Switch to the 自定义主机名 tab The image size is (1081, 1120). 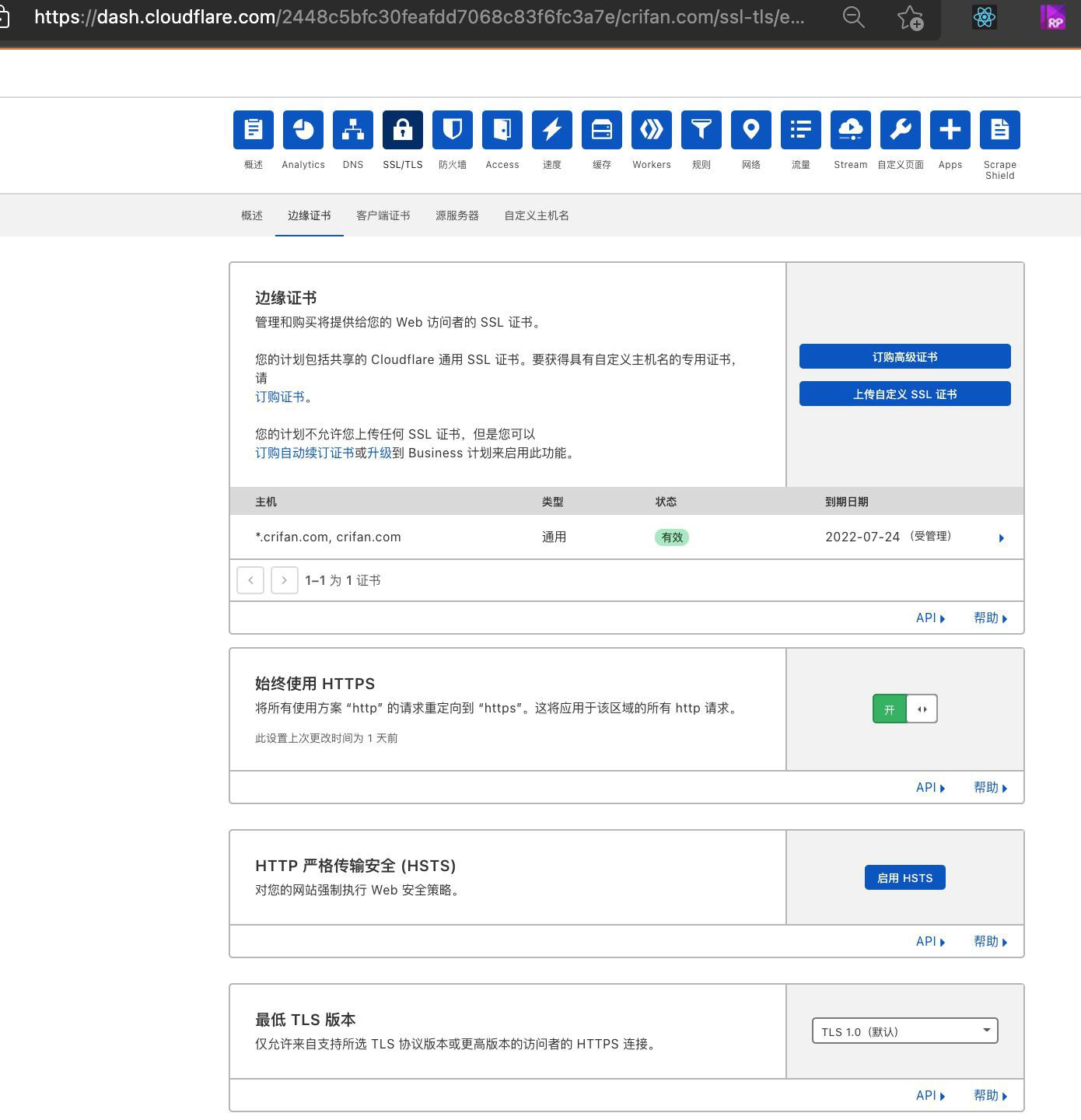(537, 215)
